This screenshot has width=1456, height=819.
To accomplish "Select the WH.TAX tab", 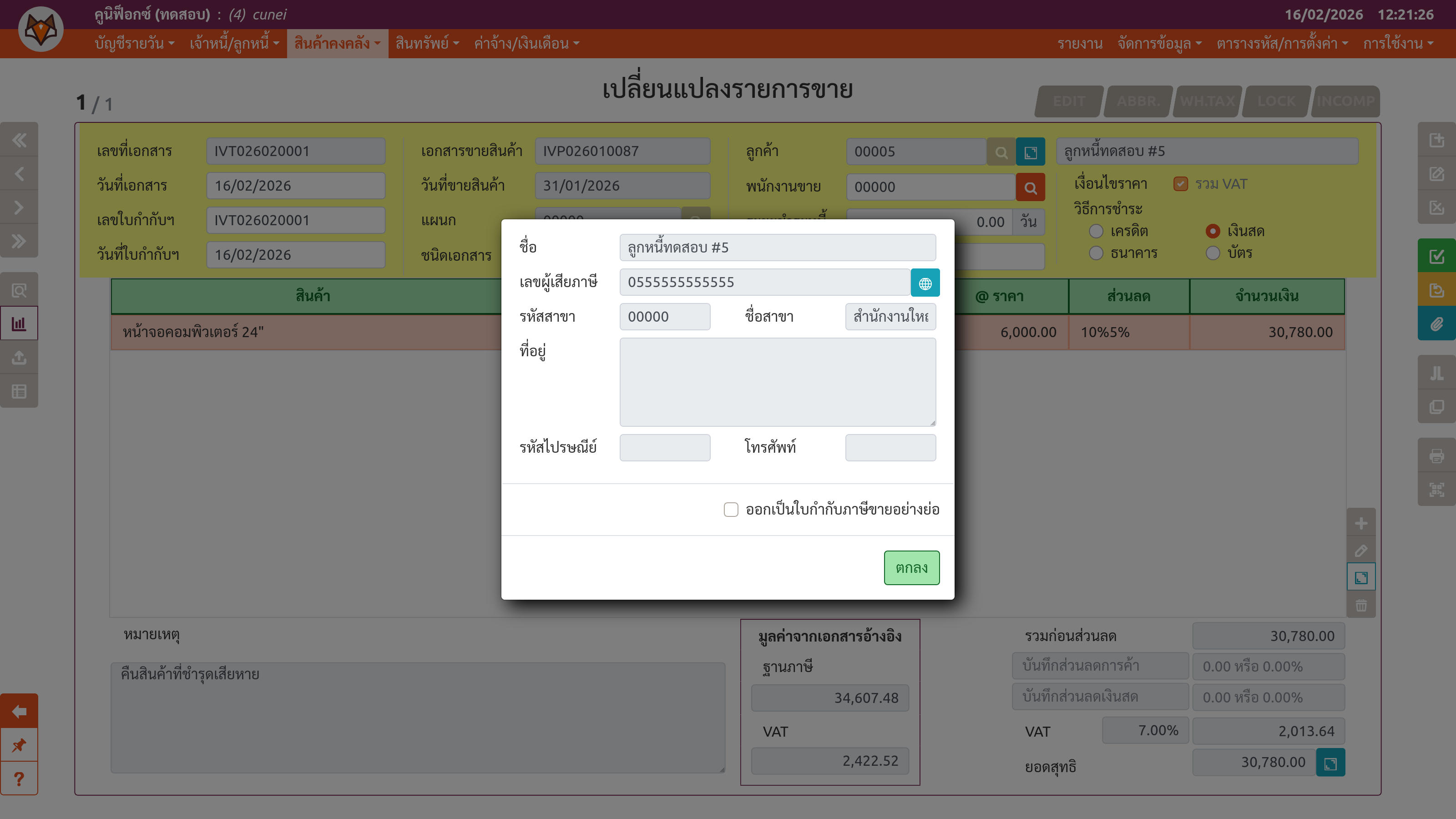I will 1207,101.
